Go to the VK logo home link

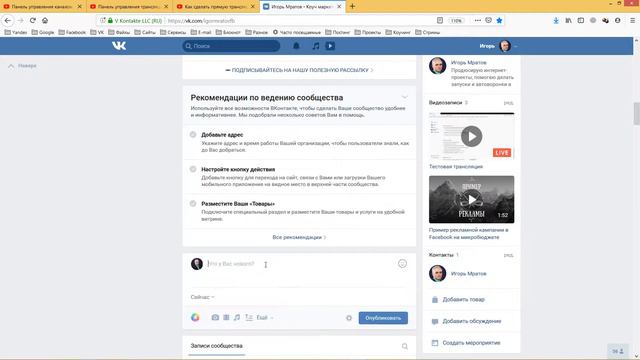point(119,46)
